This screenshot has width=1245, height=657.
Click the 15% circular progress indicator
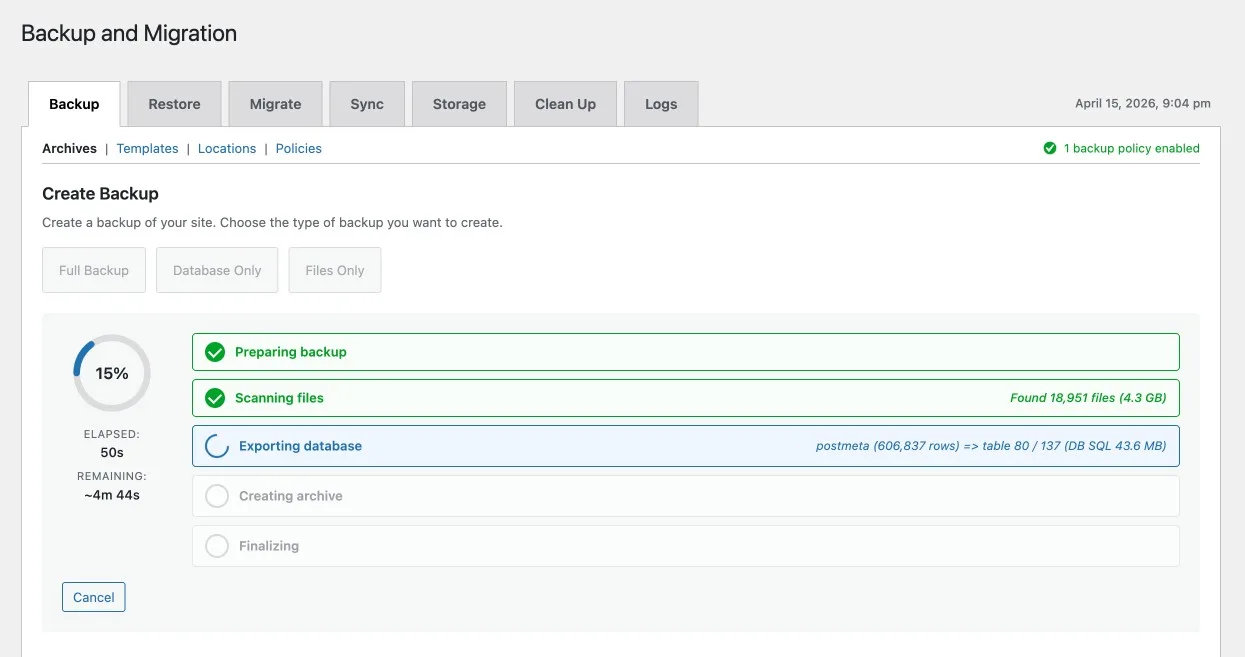point(112,373)
